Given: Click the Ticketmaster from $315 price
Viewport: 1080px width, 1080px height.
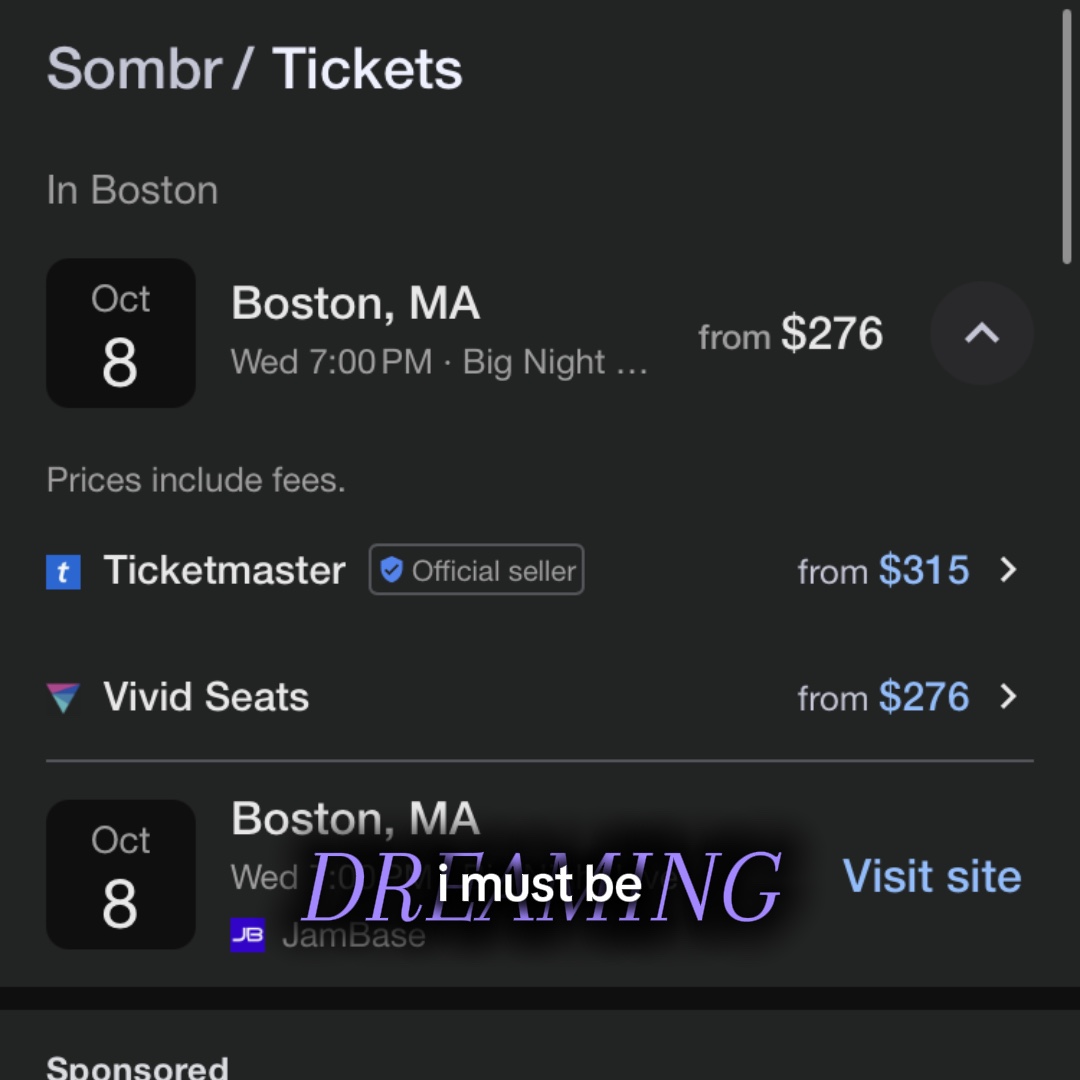Looking at the screenshot, I should 884,570.
